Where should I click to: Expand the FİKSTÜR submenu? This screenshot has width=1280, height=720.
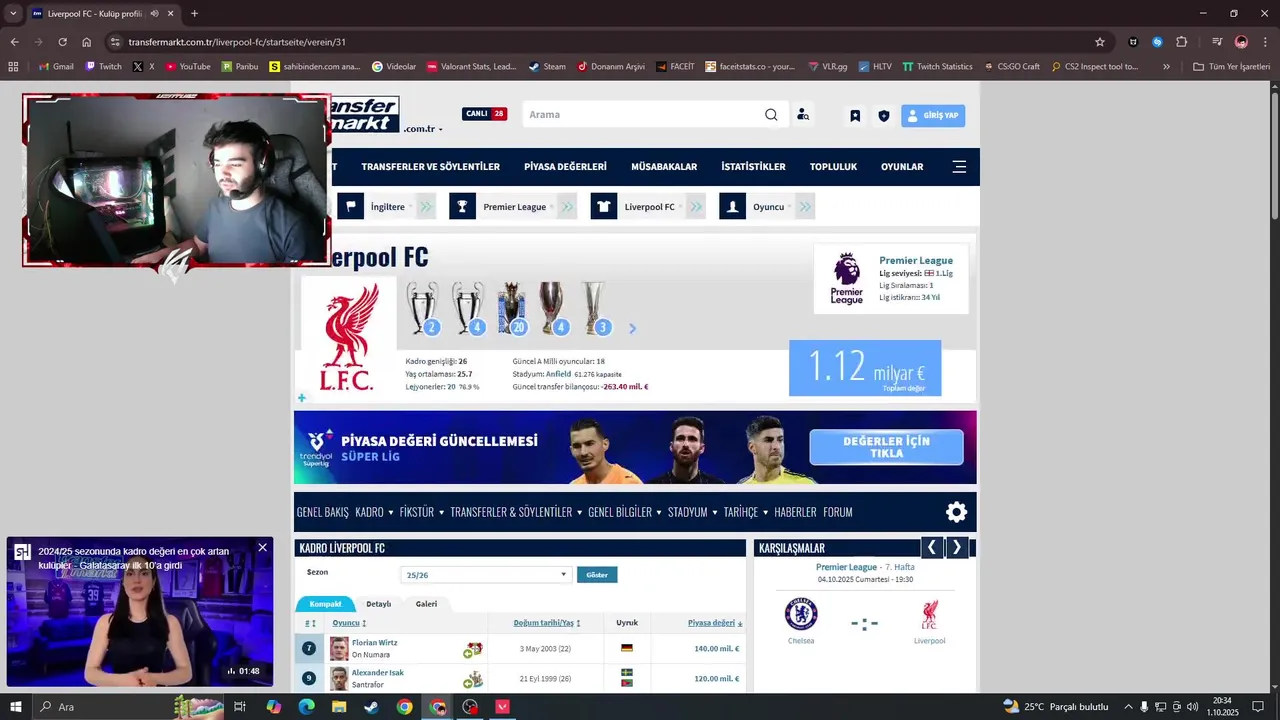tap(421, 512)
